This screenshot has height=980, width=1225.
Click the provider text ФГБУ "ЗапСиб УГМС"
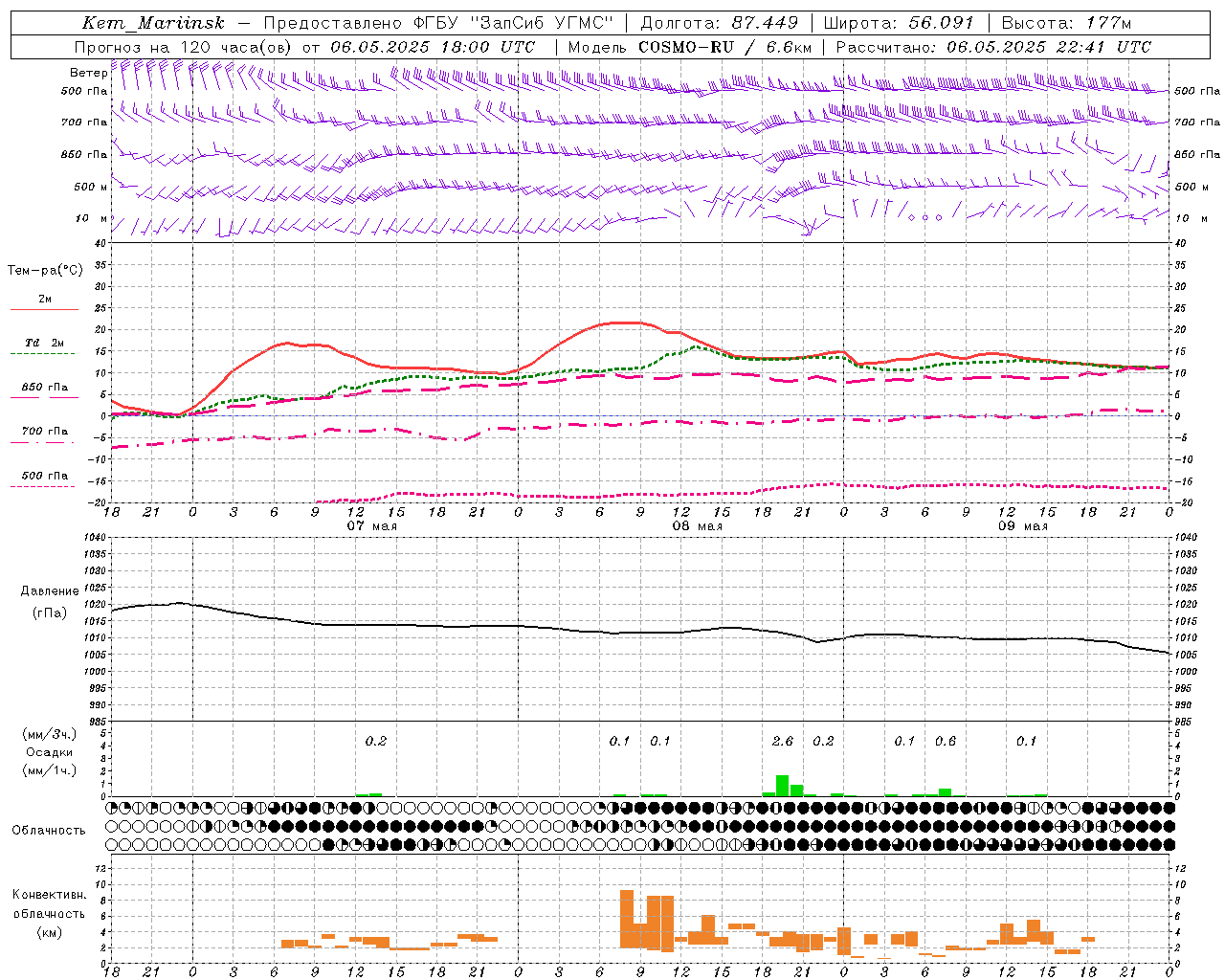(513, 23)
